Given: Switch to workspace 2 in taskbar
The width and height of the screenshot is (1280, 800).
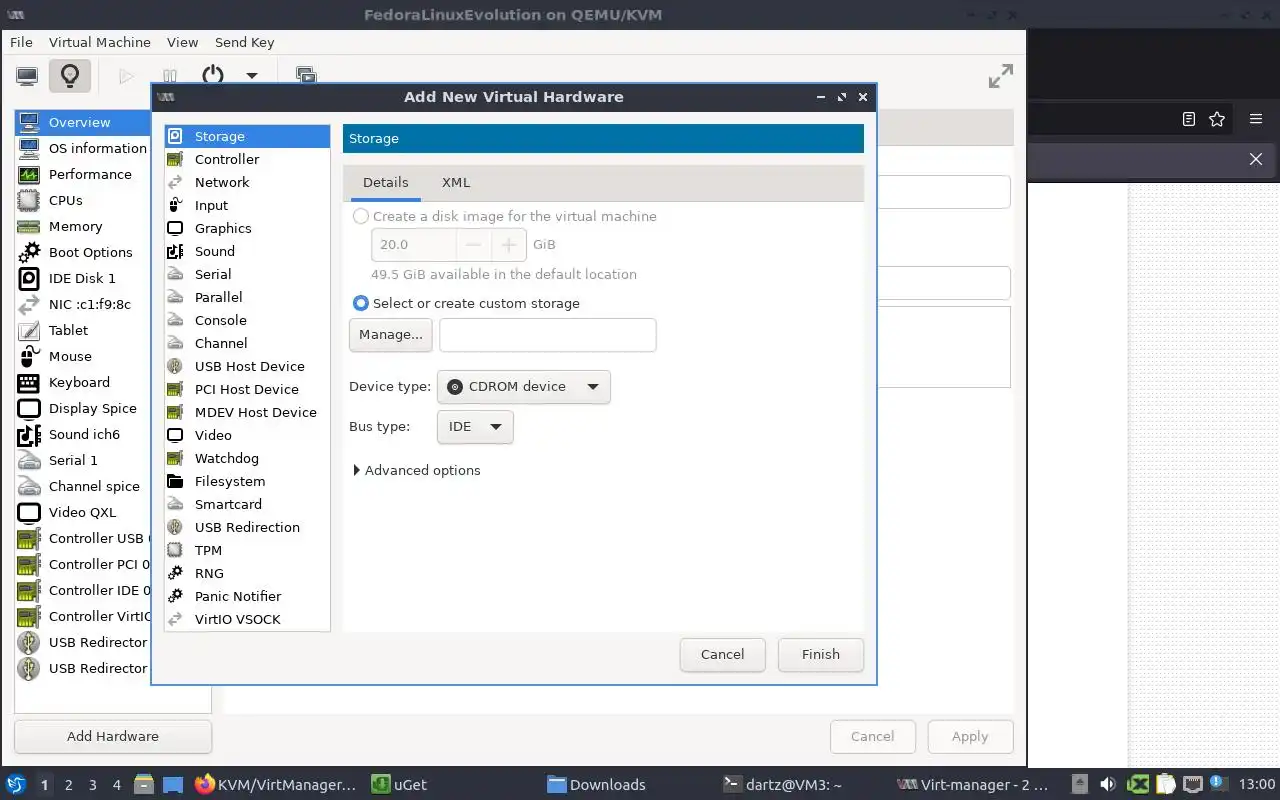Looking at the screenshot, I should 68,785.
